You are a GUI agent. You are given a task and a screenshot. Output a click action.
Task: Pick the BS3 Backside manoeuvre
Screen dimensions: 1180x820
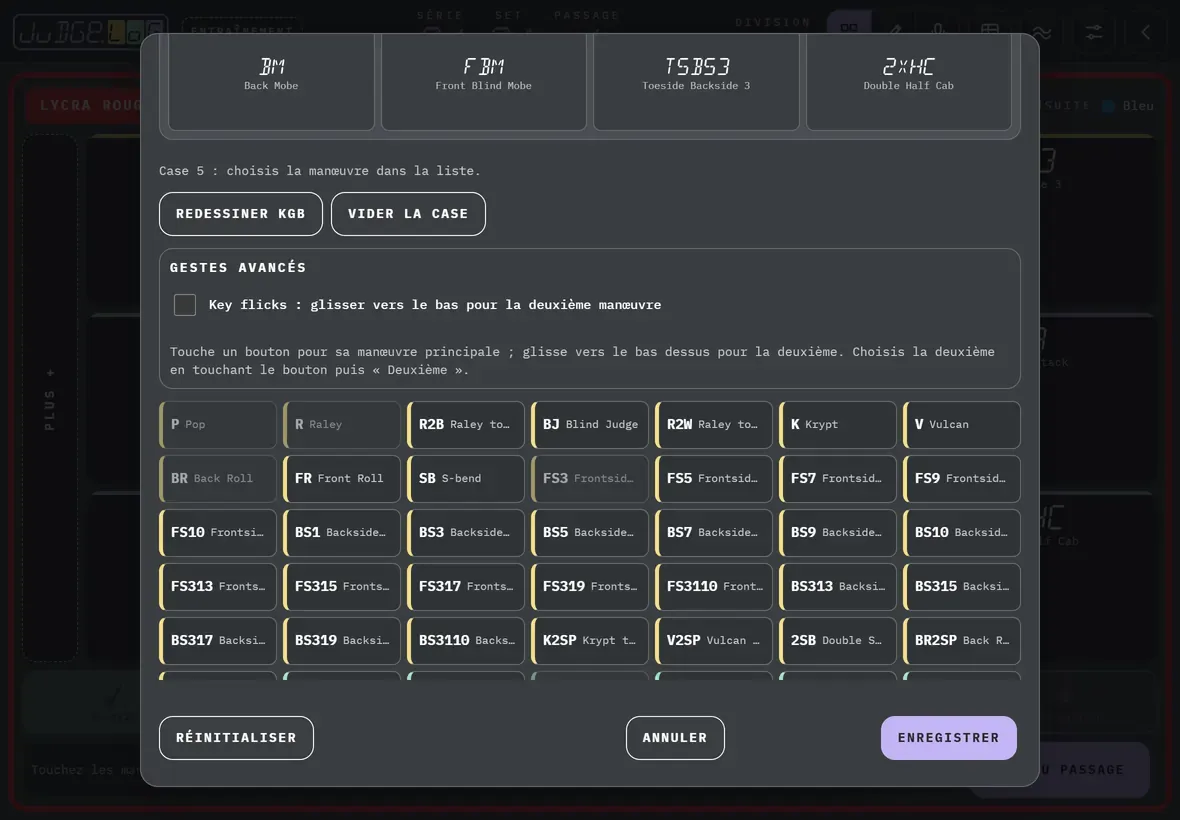(466, 533)
